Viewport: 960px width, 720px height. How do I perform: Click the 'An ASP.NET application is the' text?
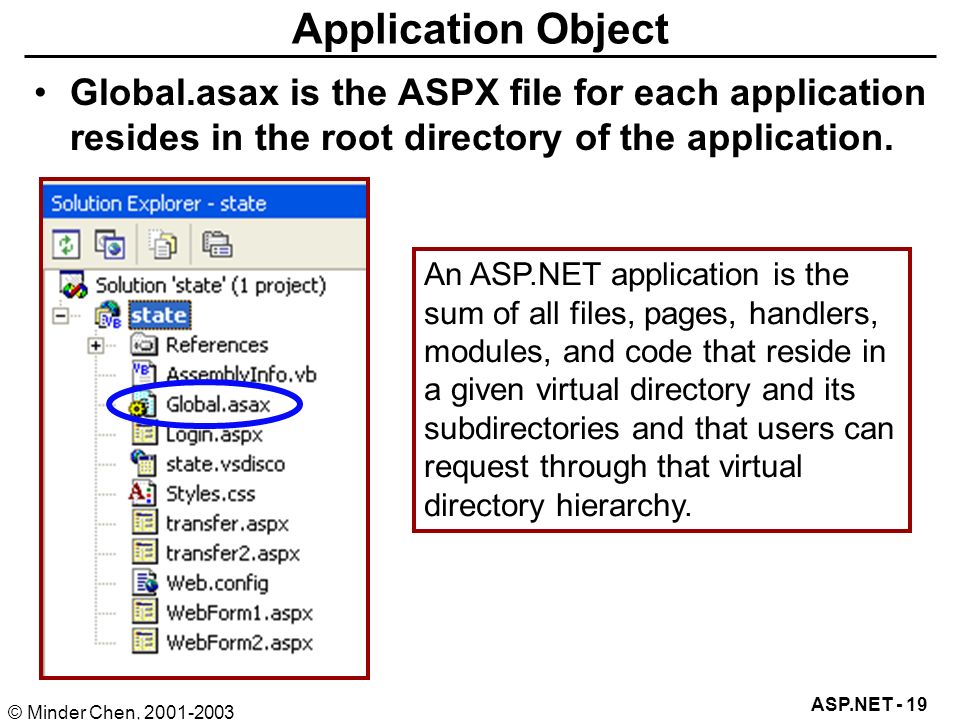coord(636,274)
